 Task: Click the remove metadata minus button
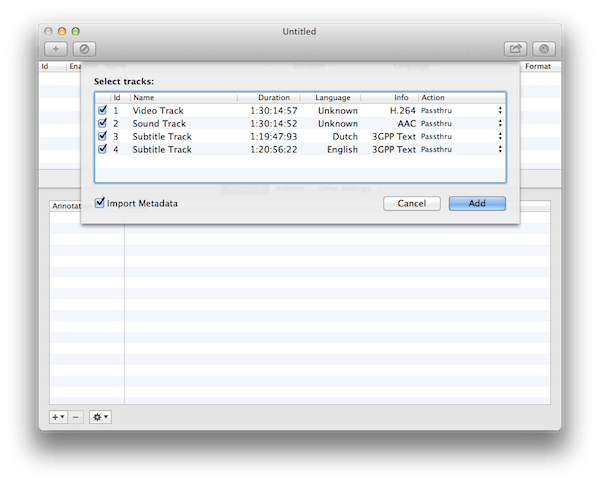pyautogui.click(x=76, y=417)
